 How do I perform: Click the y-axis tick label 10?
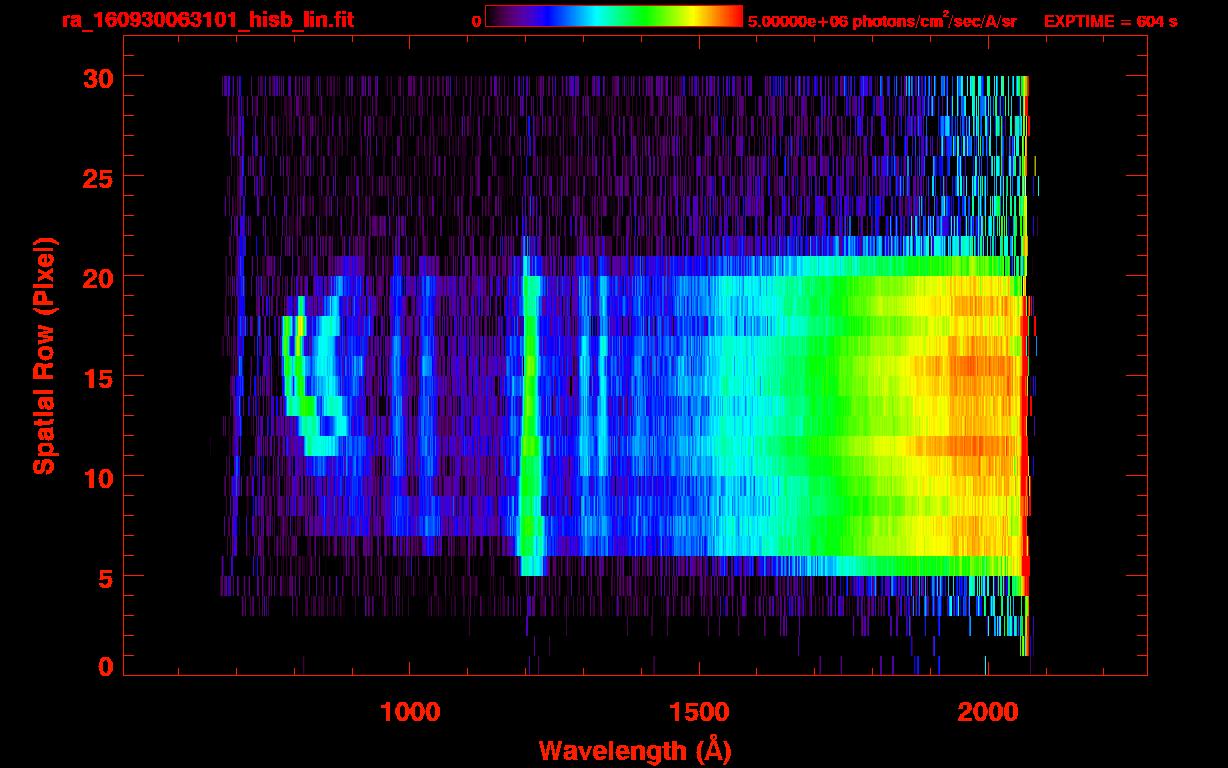pyautogui.click(x=97, y=477)
